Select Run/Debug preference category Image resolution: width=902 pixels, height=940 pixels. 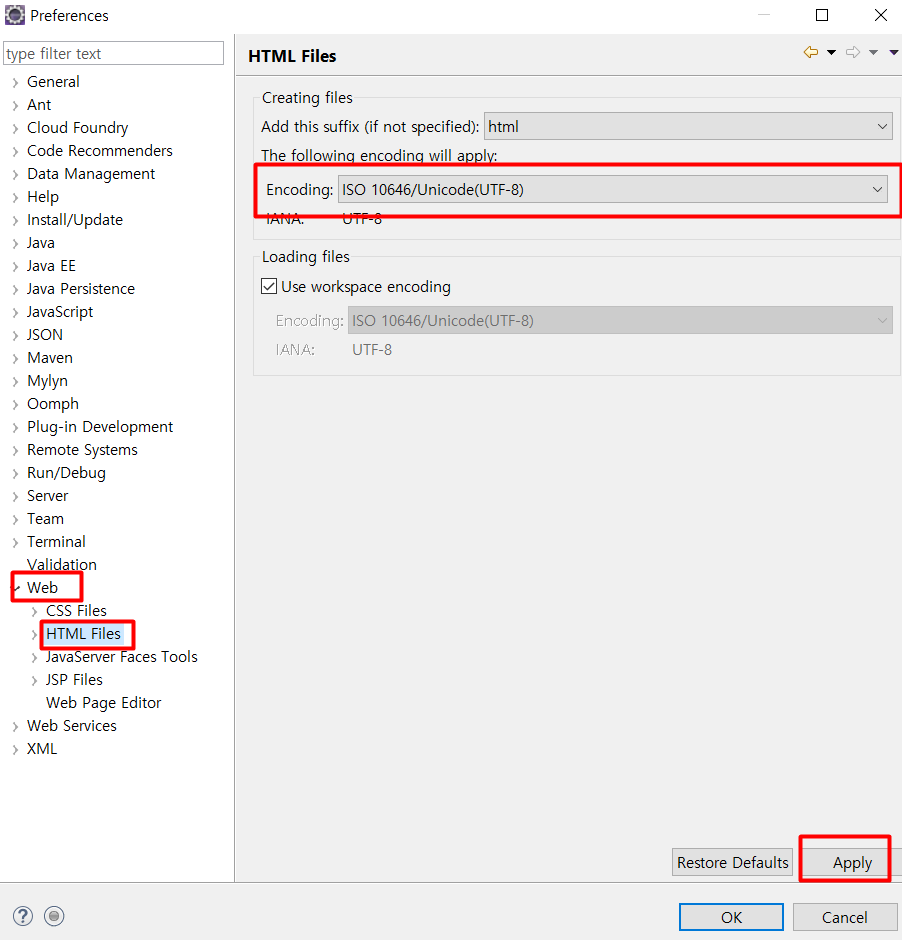pos(67,473)
